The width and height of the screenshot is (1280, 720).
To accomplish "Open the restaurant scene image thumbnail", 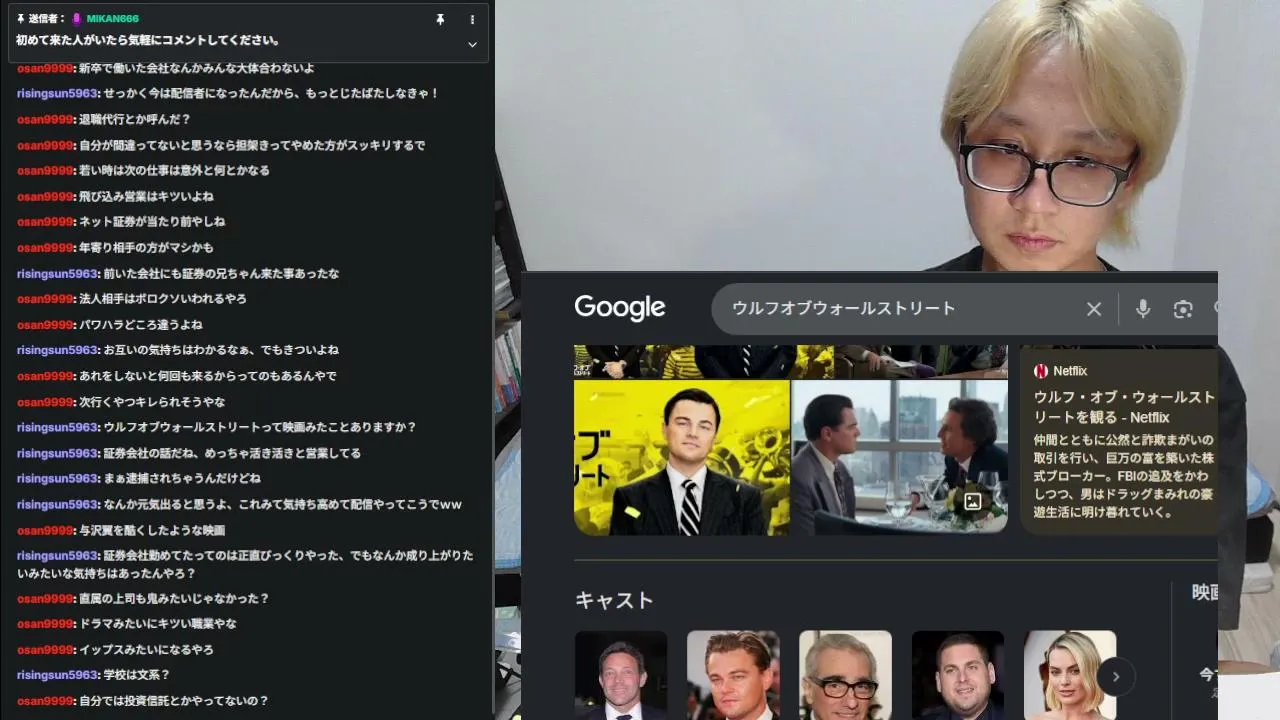I will click(x=900, y=457).
